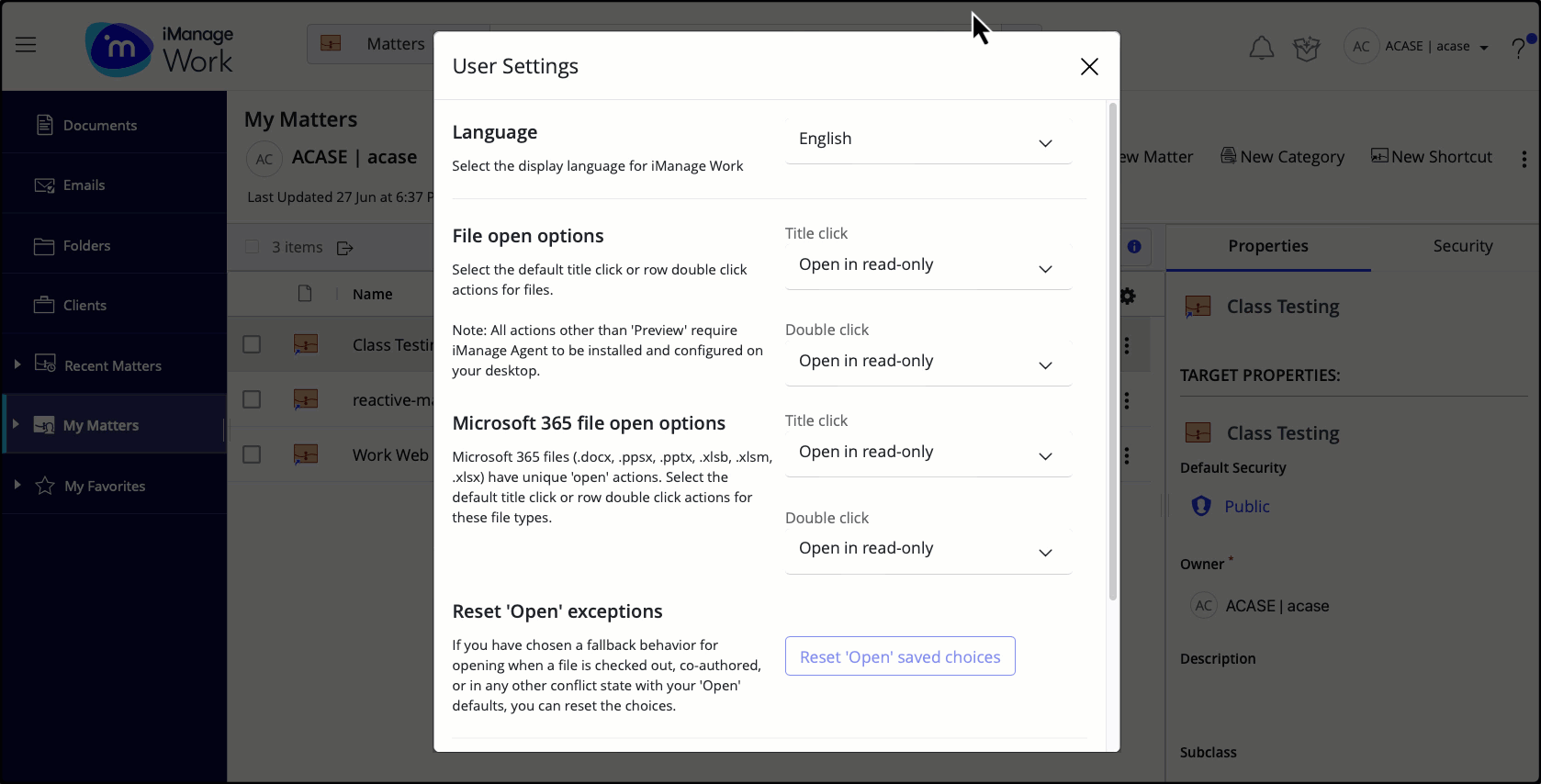Go to Emails in the sidebar
The image size is (1541, 784).
pos(114,185)
